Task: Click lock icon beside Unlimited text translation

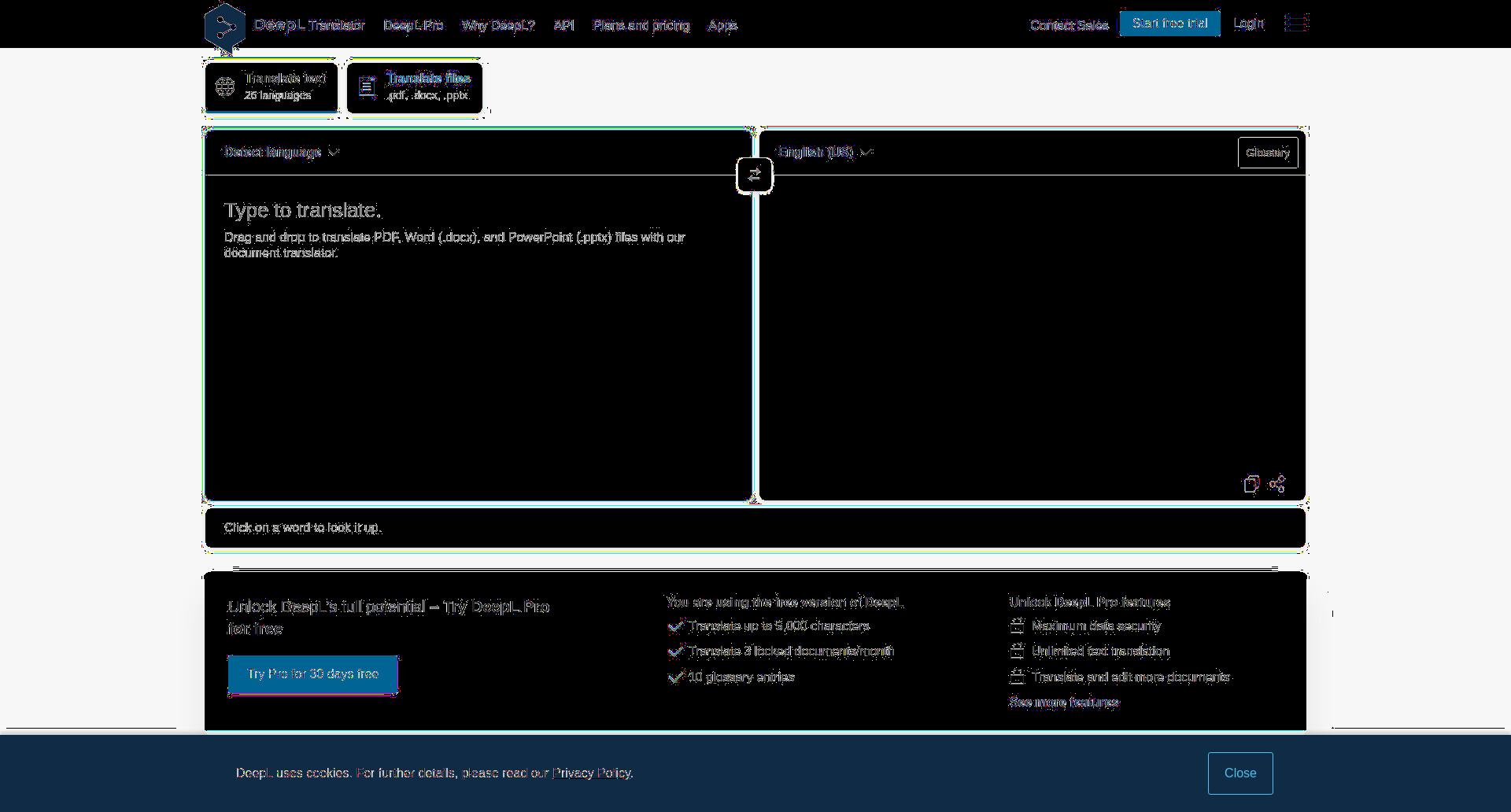Action: pyautogui.click(x=1017, y=651)
